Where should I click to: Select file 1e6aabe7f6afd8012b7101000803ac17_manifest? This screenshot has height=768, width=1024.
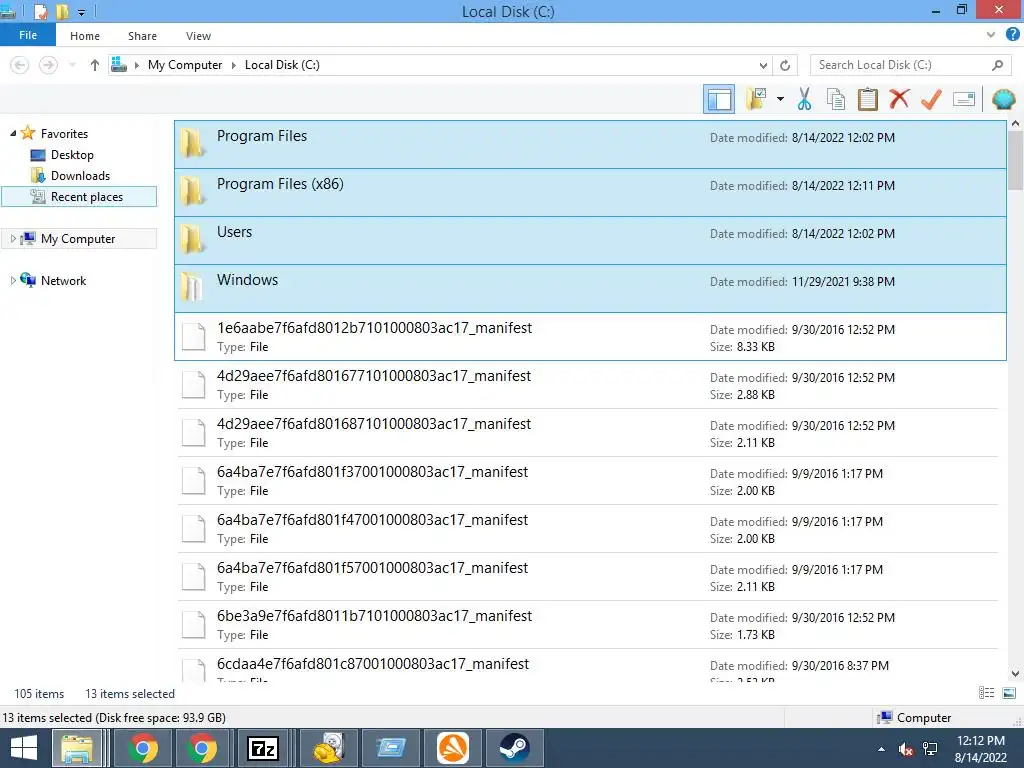[590, 336]
